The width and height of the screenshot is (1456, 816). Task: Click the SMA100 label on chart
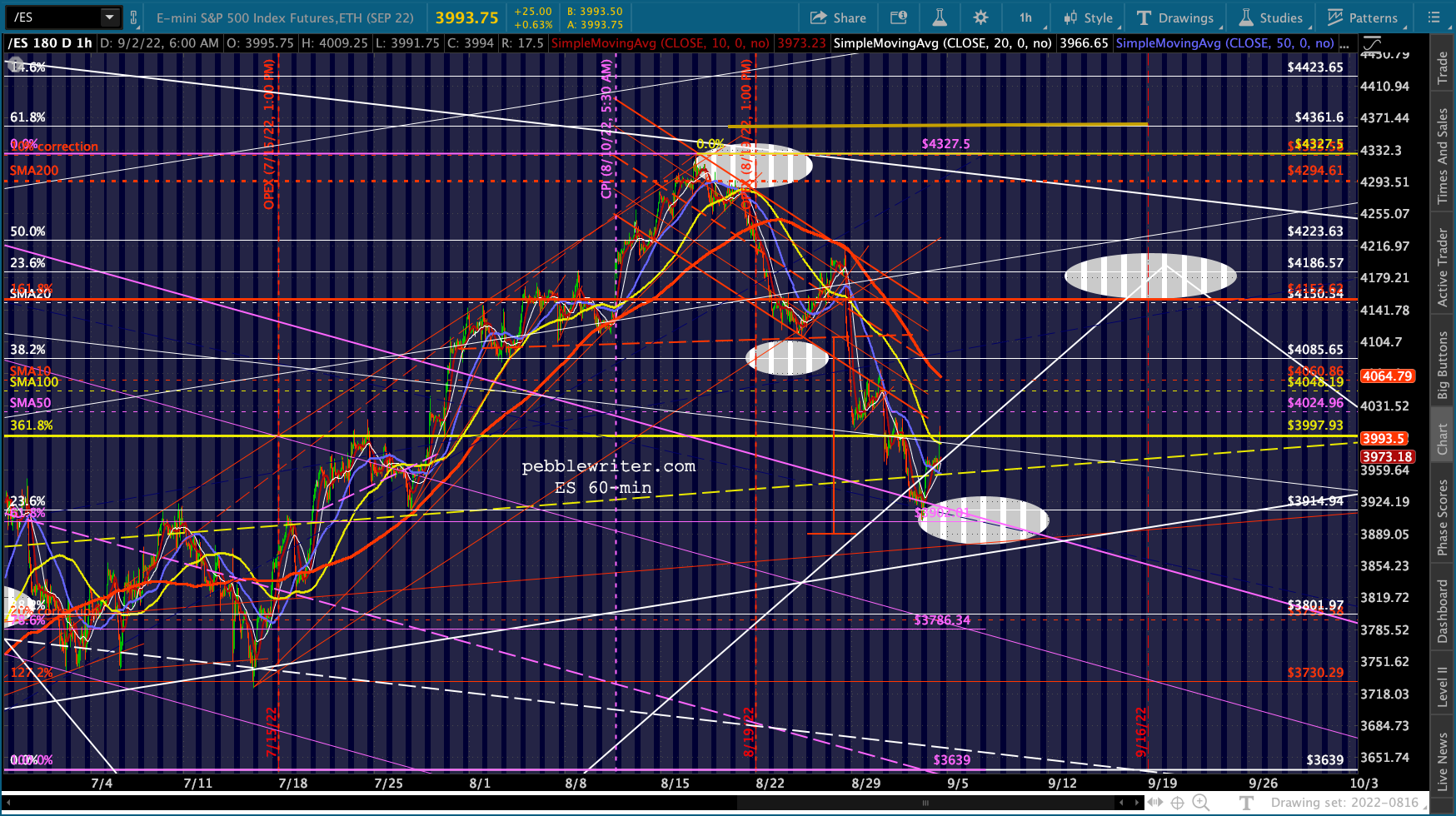34,382
